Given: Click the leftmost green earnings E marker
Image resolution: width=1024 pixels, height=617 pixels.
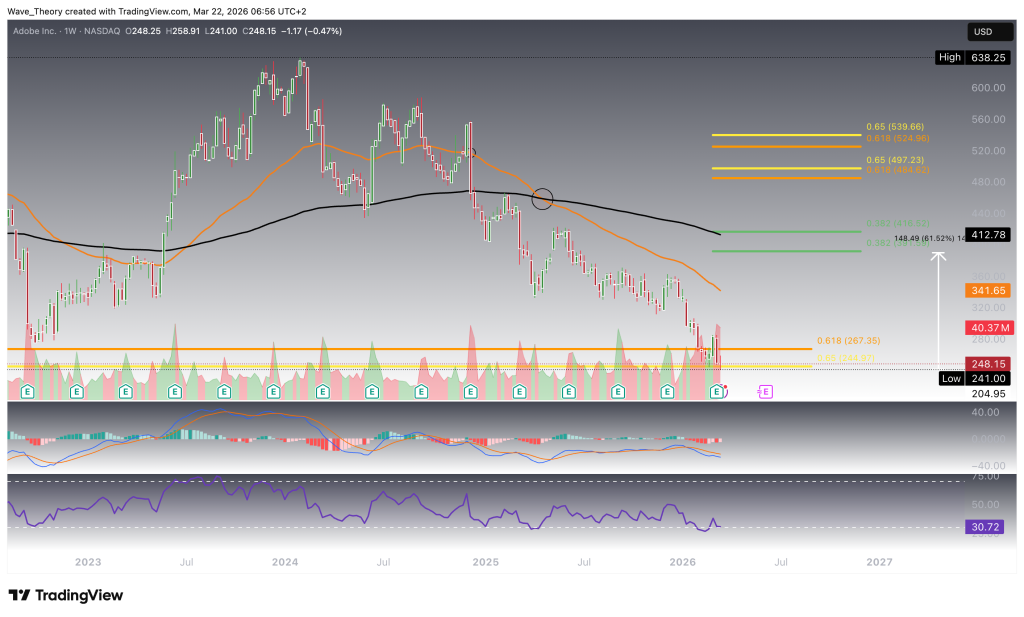Looking at the screenshot, I should point(28,392).
